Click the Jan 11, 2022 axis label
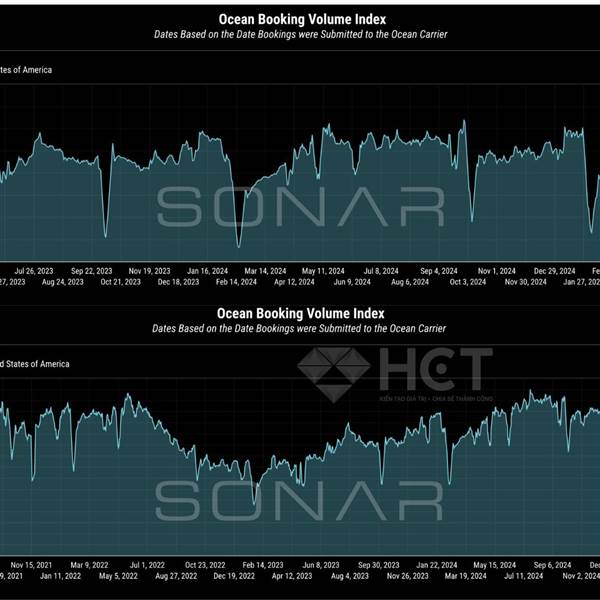Viewport: 600px width, 600px height. point(60,576)
